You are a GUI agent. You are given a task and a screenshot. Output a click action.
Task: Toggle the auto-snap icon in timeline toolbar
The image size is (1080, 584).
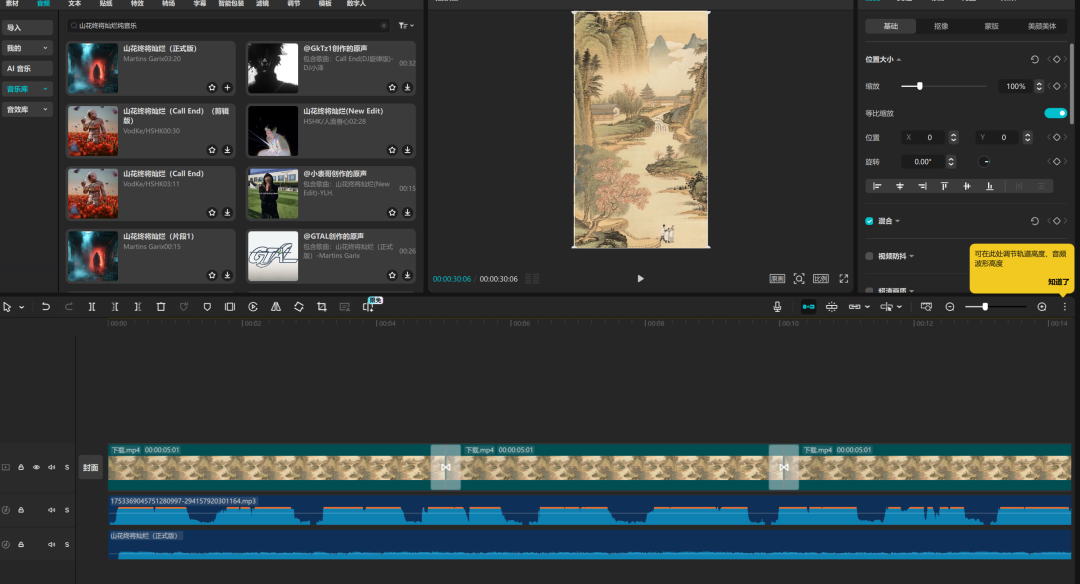[831, 307]
